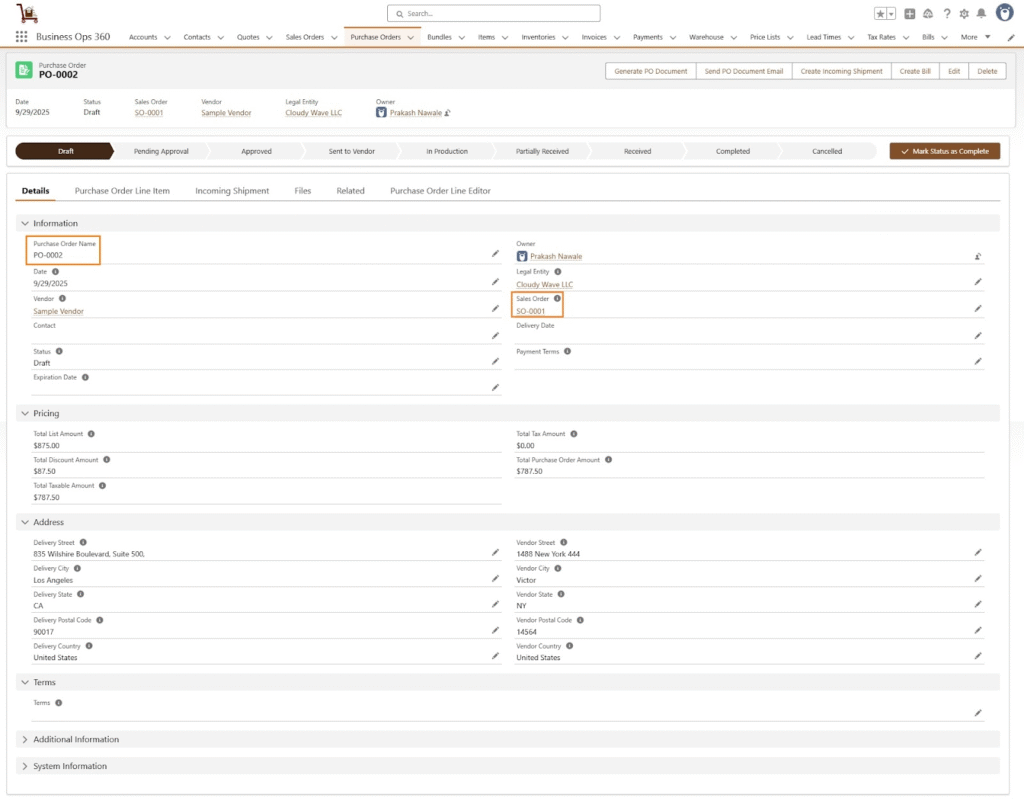Click pencil icon to edit Purchase Order Name
Viewport: 1024px width, 801px height.
coord(494,254)
